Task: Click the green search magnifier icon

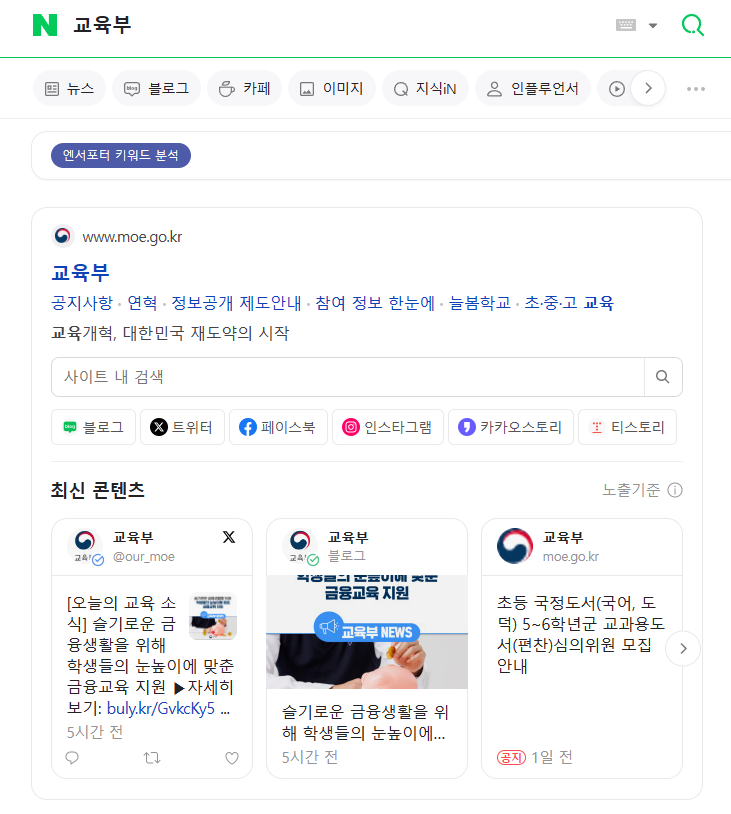Action: [x=693, y=25]
